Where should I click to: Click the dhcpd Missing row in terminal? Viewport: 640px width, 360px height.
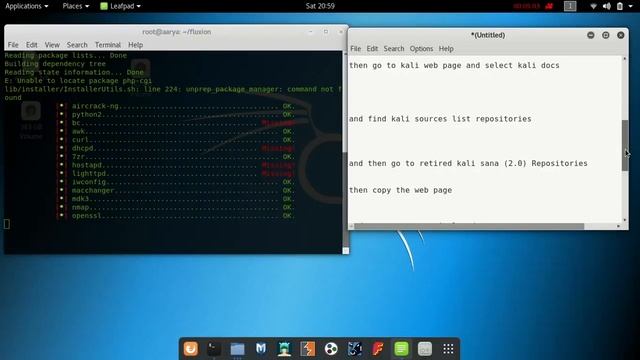coord(176,149)
